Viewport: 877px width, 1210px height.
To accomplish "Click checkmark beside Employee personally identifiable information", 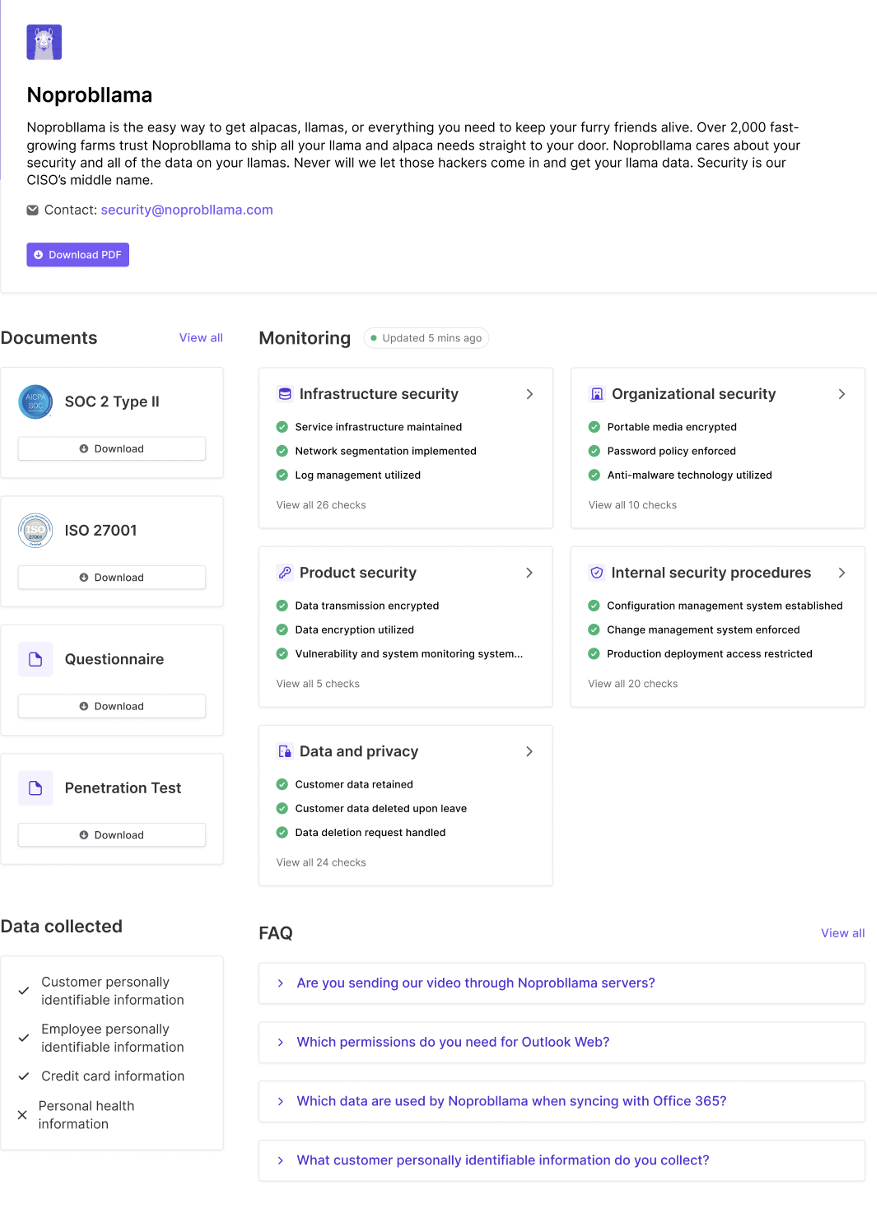I will pyautogui.click(x=24, y=1038).
